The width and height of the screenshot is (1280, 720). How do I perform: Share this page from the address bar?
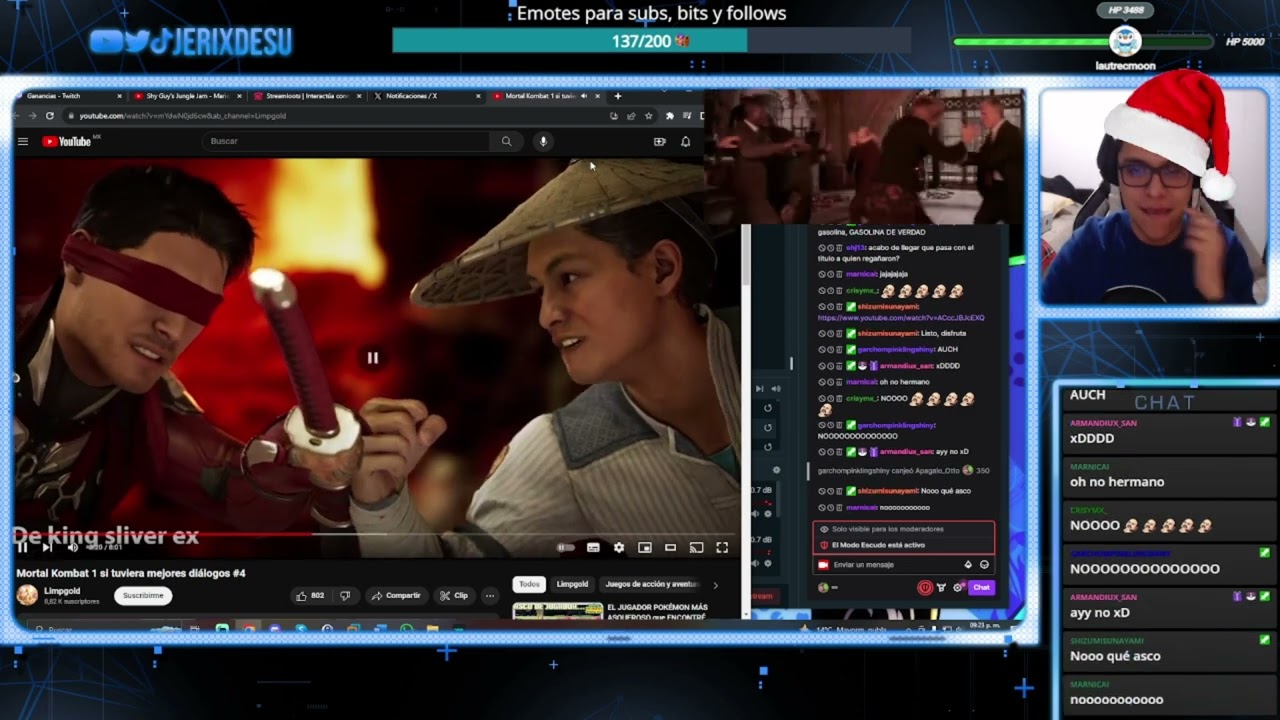(x=631, y=116)
